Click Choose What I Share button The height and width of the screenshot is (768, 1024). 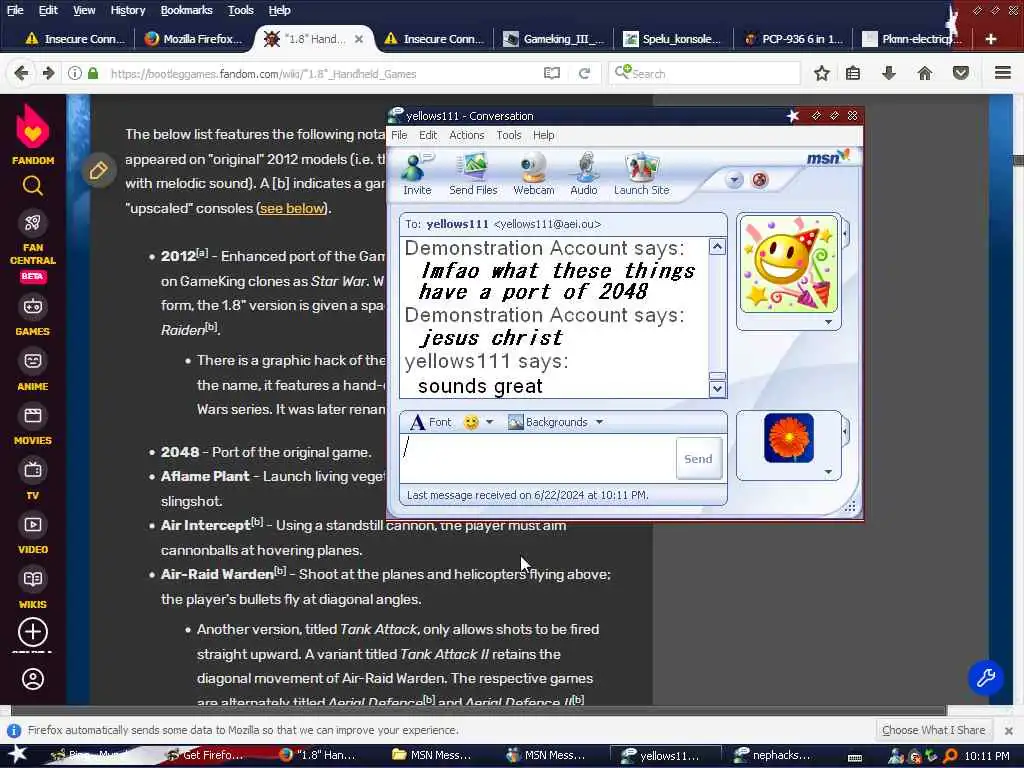pos(933,730)
